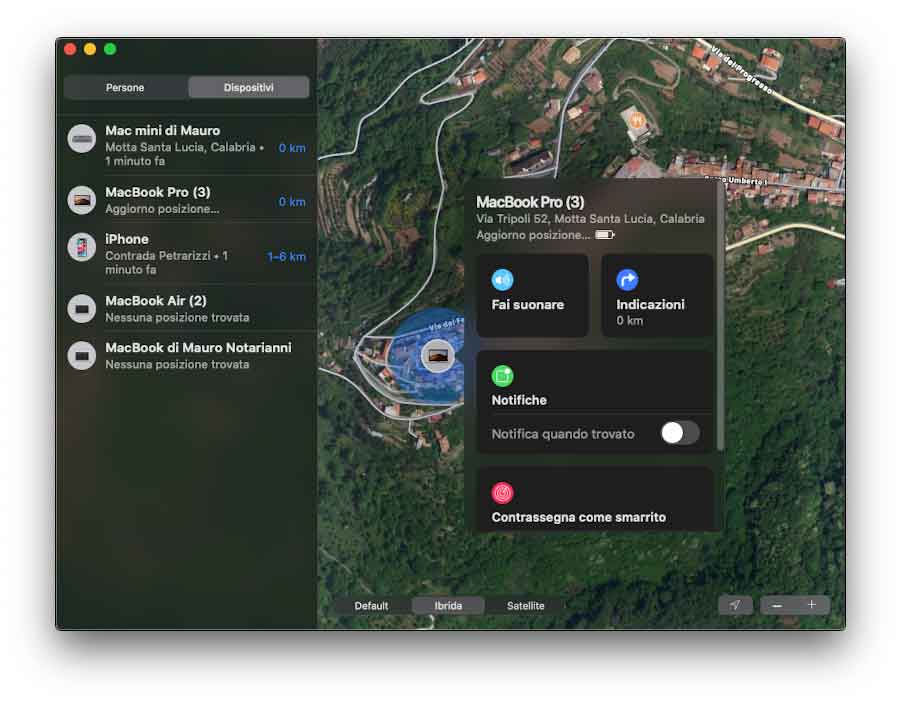This screenshot has width=901, height=704.
Task: Click the location arrow button
Action: pos(735,605)
